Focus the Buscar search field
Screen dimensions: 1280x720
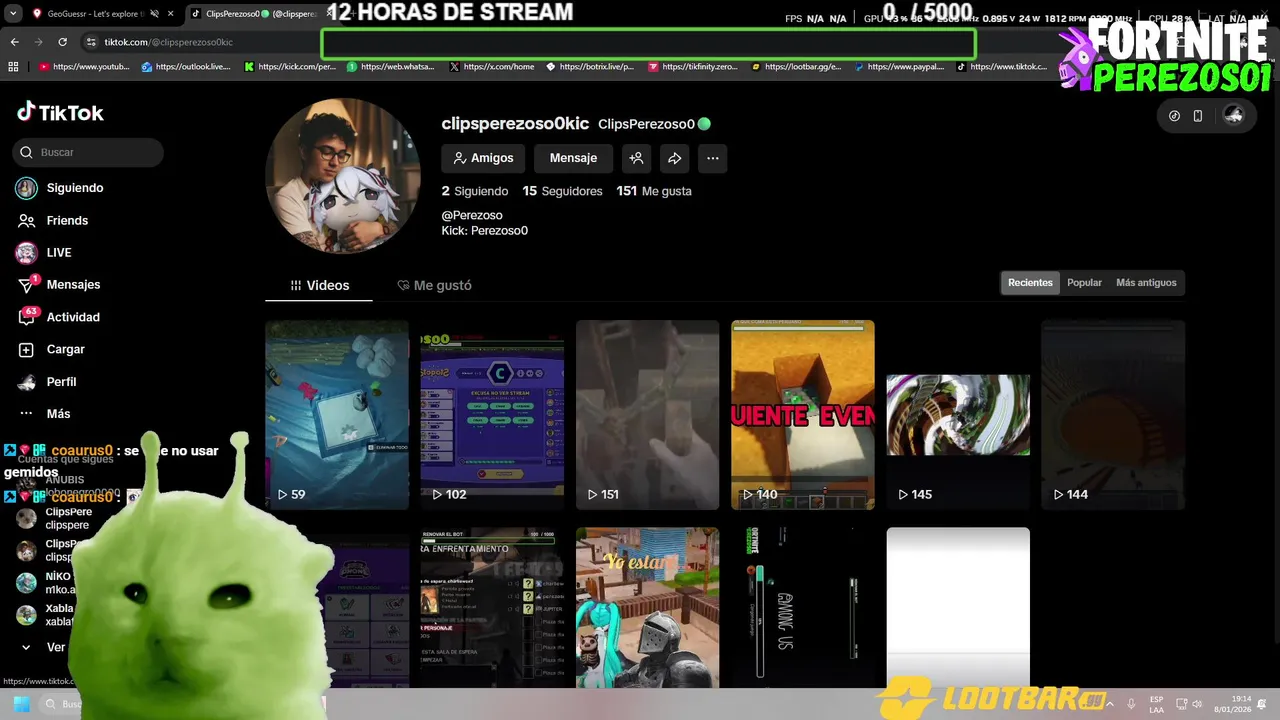(88, 152)
